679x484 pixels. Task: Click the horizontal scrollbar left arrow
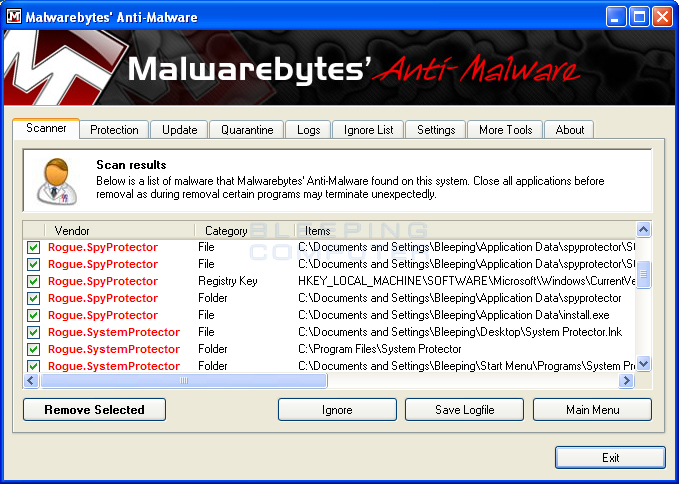[31, 381]
